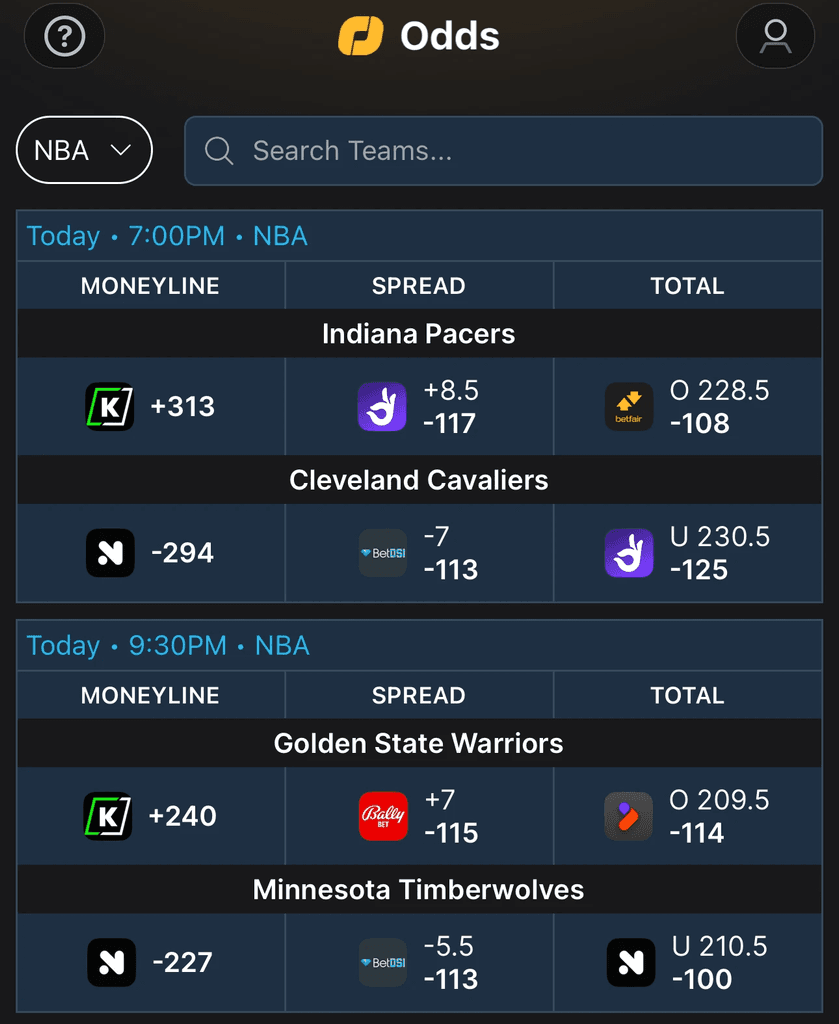Select the Cleveland Cavaliers team row
This screenshot has height=1024, width=839.
point(419,480)
